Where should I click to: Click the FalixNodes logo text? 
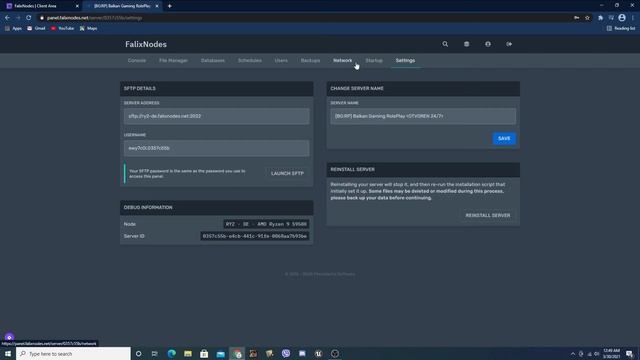[x=146, y=44]
